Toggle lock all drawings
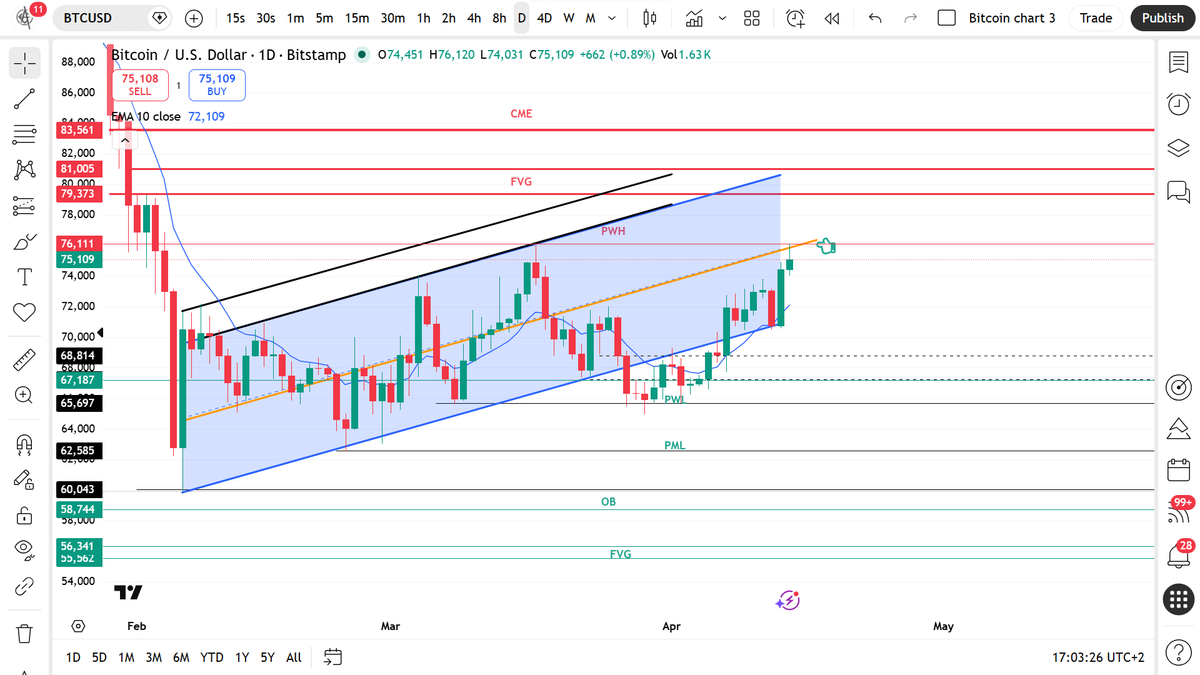1200x675 pixels. pos(25,516)
